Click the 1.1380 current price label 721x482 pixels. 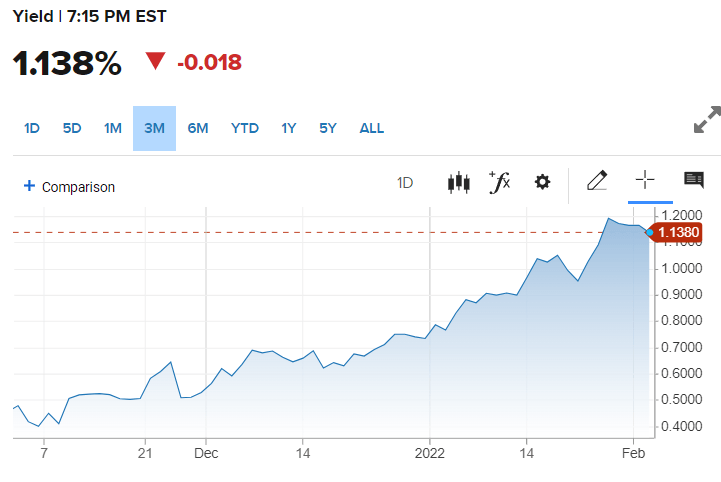tap(679, 233)
